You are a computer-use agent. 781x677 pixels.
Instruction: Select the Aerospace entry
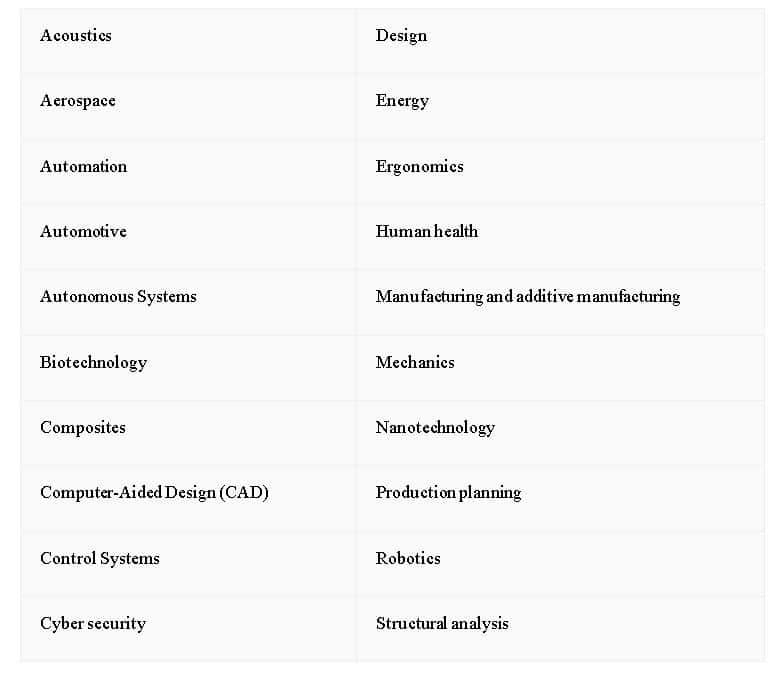pyautogui.click(x=78, y=101)
